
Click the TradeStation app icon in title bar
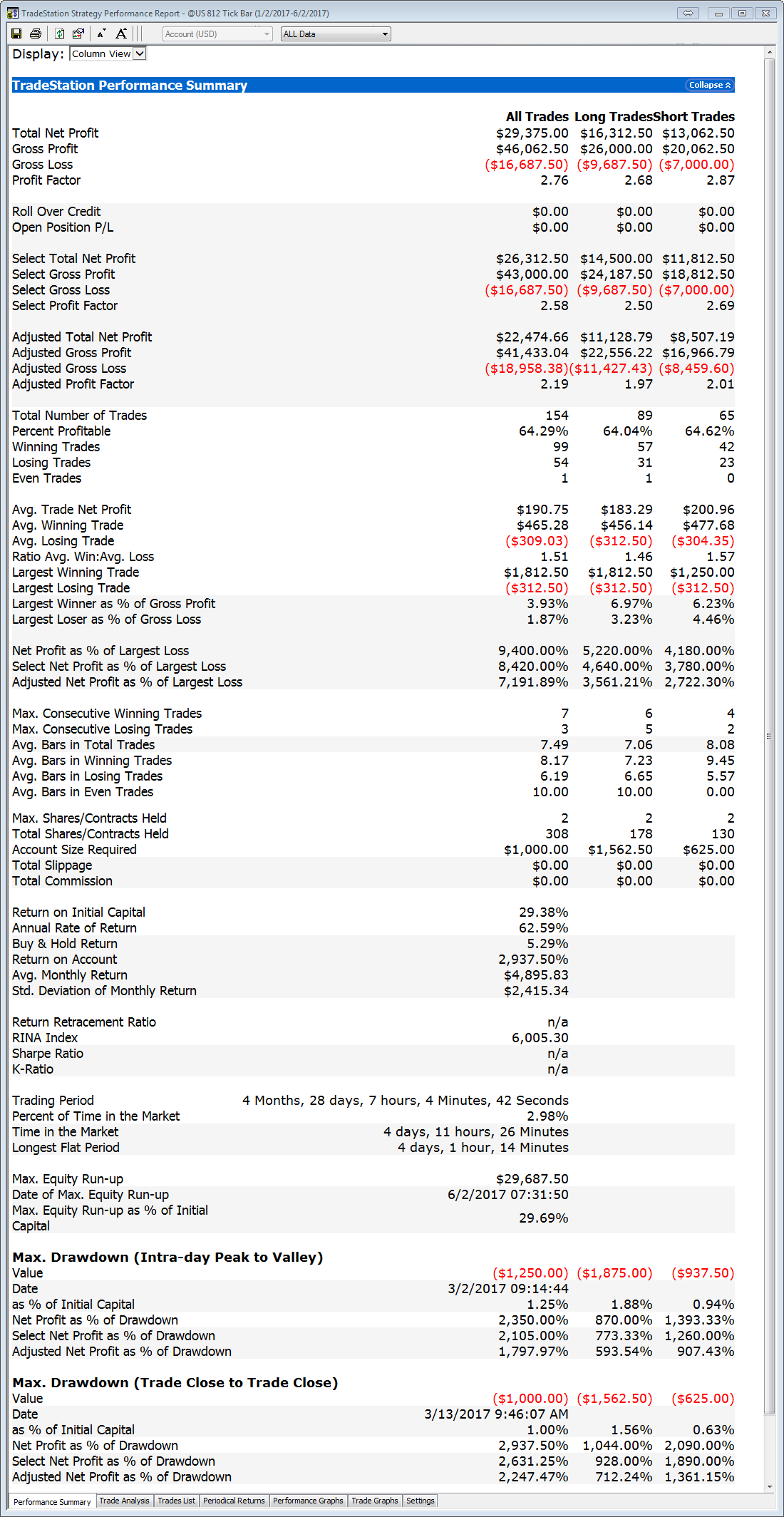point(13,13)
